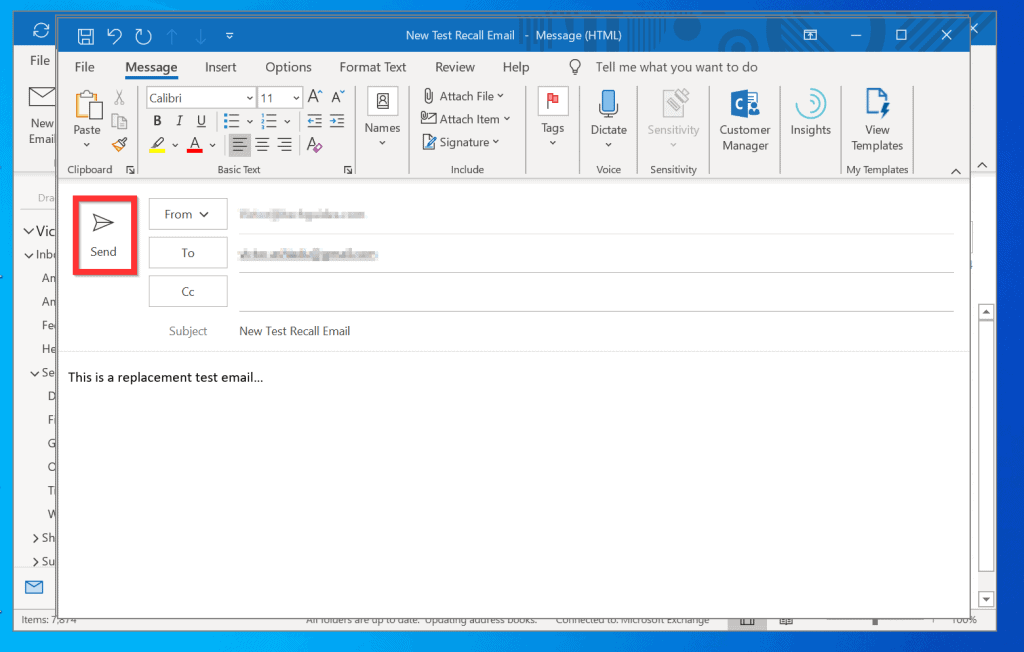1024x652 pixels.
Task: Open the Format Text tab
Action: click(373, 67)
